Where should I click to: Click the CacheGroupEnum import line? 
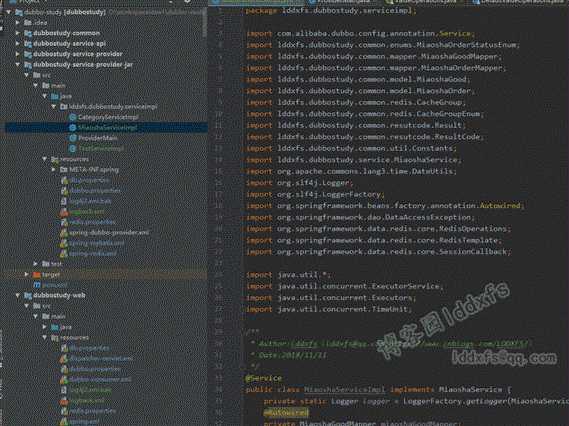365,114
